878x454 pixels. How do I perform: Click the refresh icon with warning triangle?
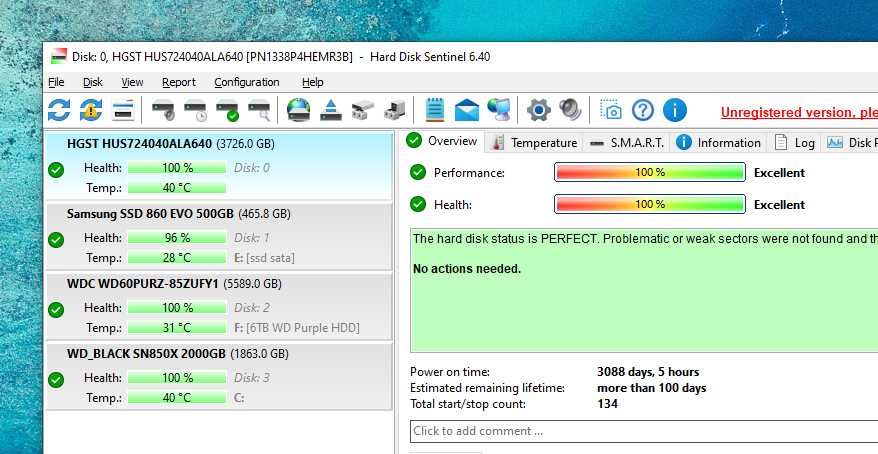(91, 110)
